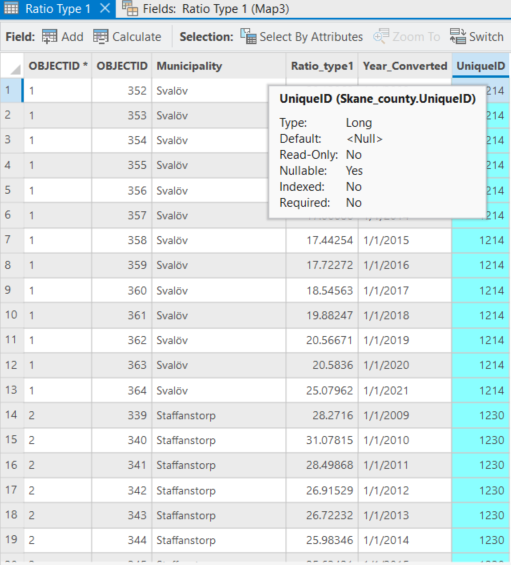Viewport: 511px width, 565px height.
Task: Select row 7 by its row header
Action: [12, 240]
